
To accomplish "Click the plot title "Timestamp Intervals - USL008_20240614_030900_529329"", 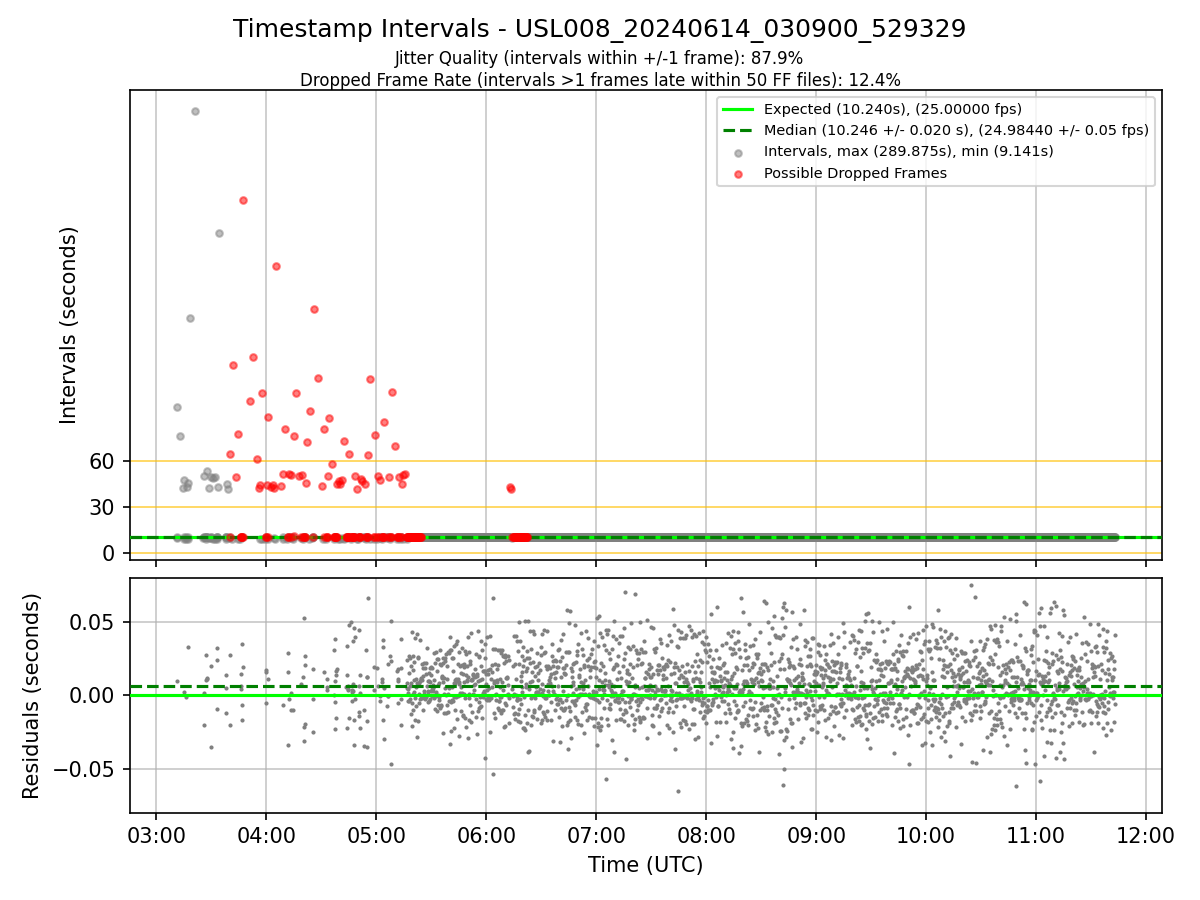I will point(599,29).
